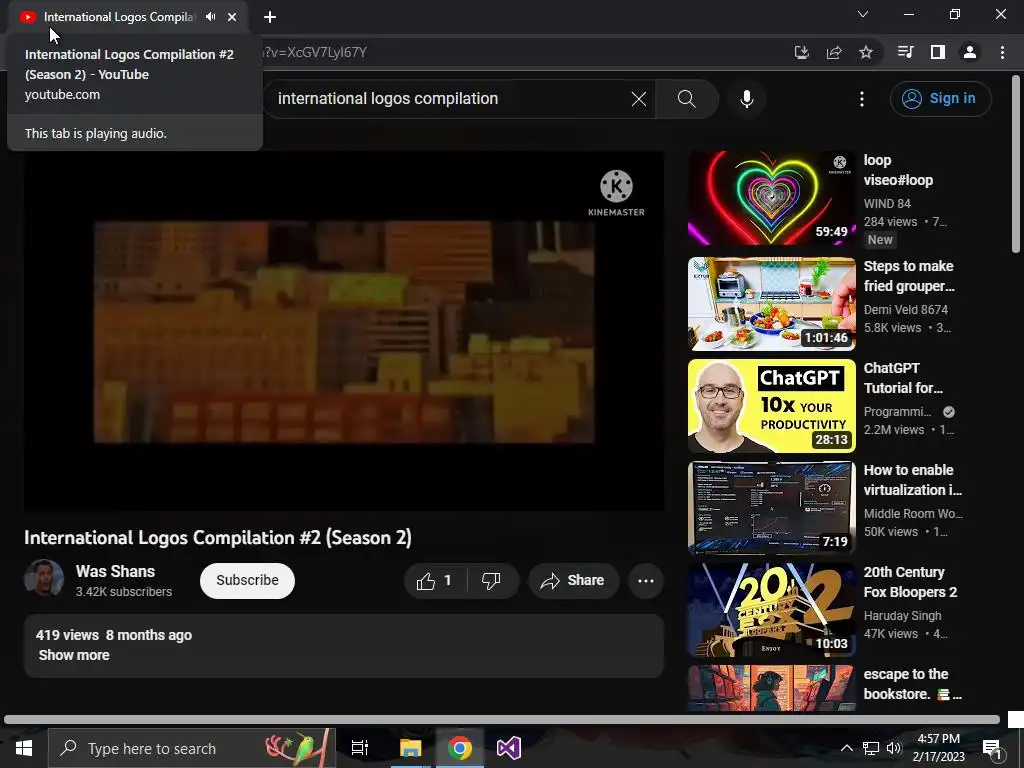This screenshot has height=768, width=1024.
Task: Open the Chrome three-dot menu
Action: (1002, 52)
